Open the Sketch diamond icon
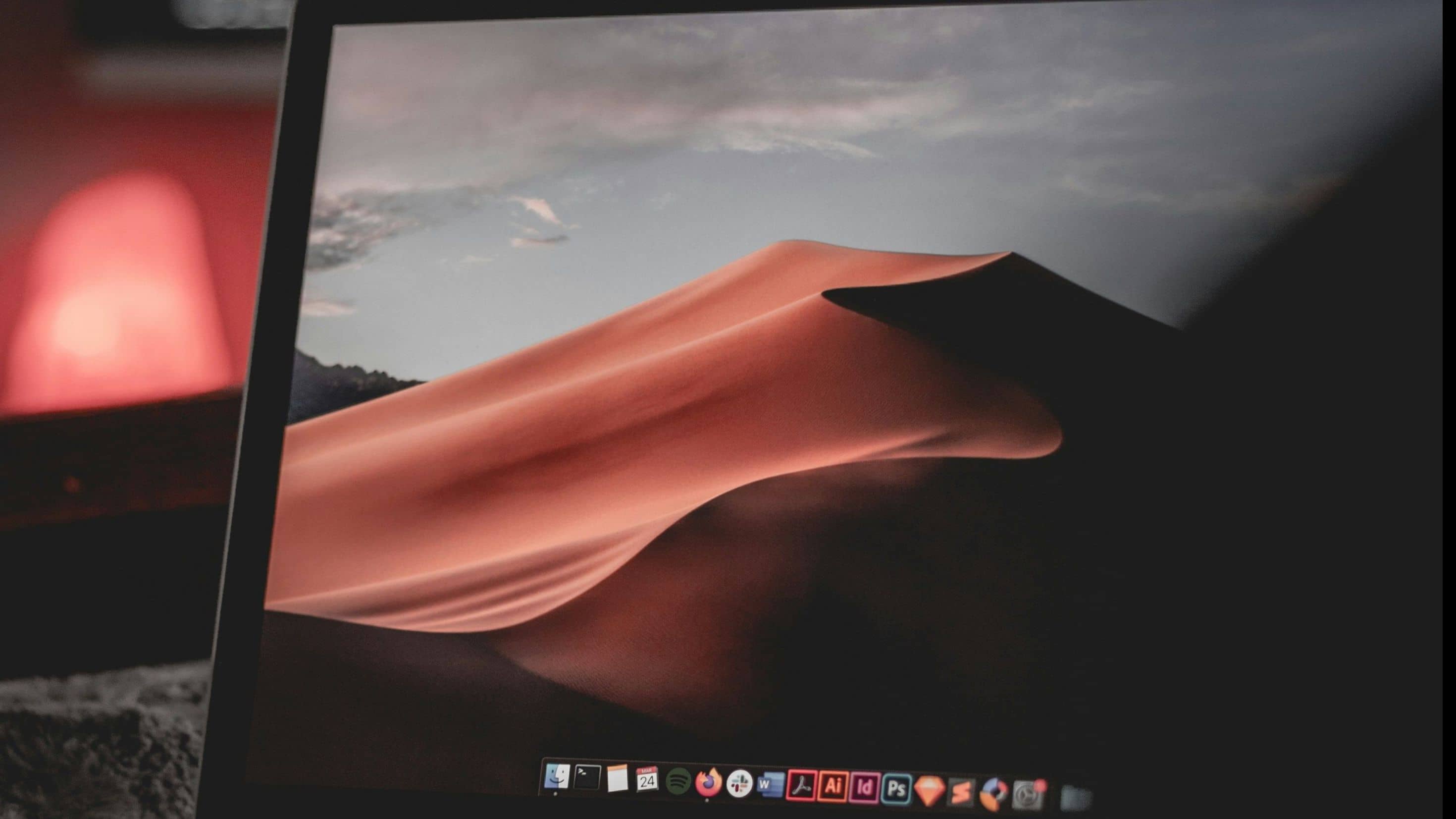The height and width of the screenshot is (819, 1456). click(929, 791)
